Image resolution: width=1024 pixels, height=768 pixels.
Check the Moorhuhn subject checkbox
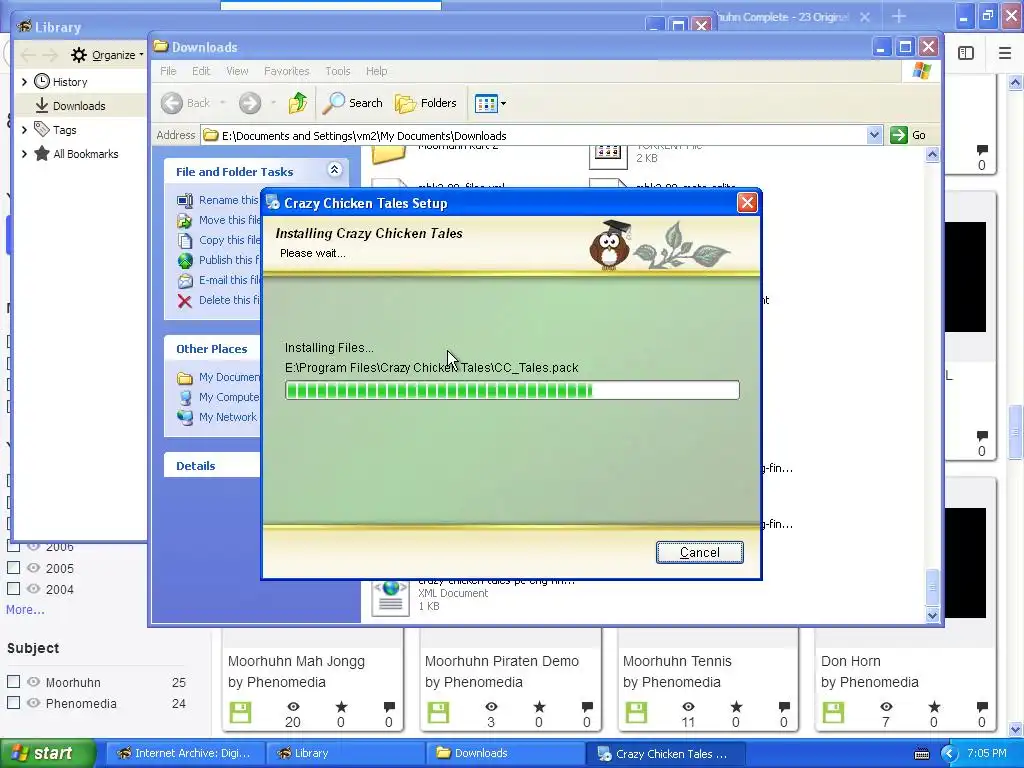[x=13, y=682]
